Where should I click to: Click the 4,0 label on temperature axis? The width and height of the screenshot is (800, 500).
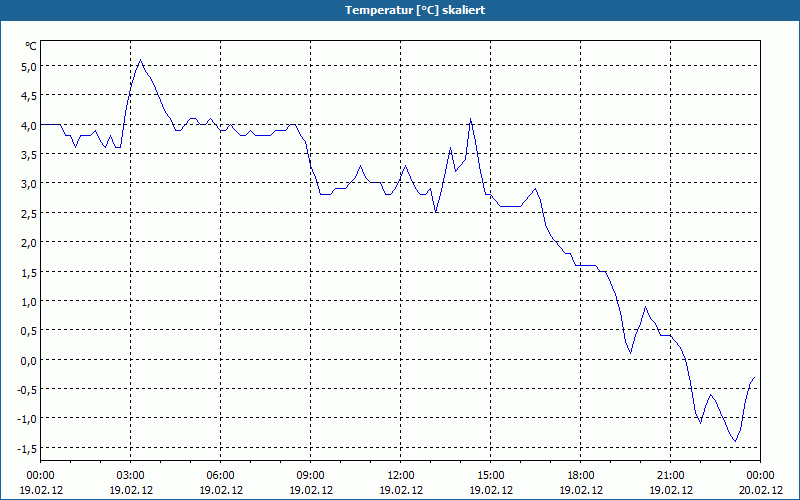point(30,126)
